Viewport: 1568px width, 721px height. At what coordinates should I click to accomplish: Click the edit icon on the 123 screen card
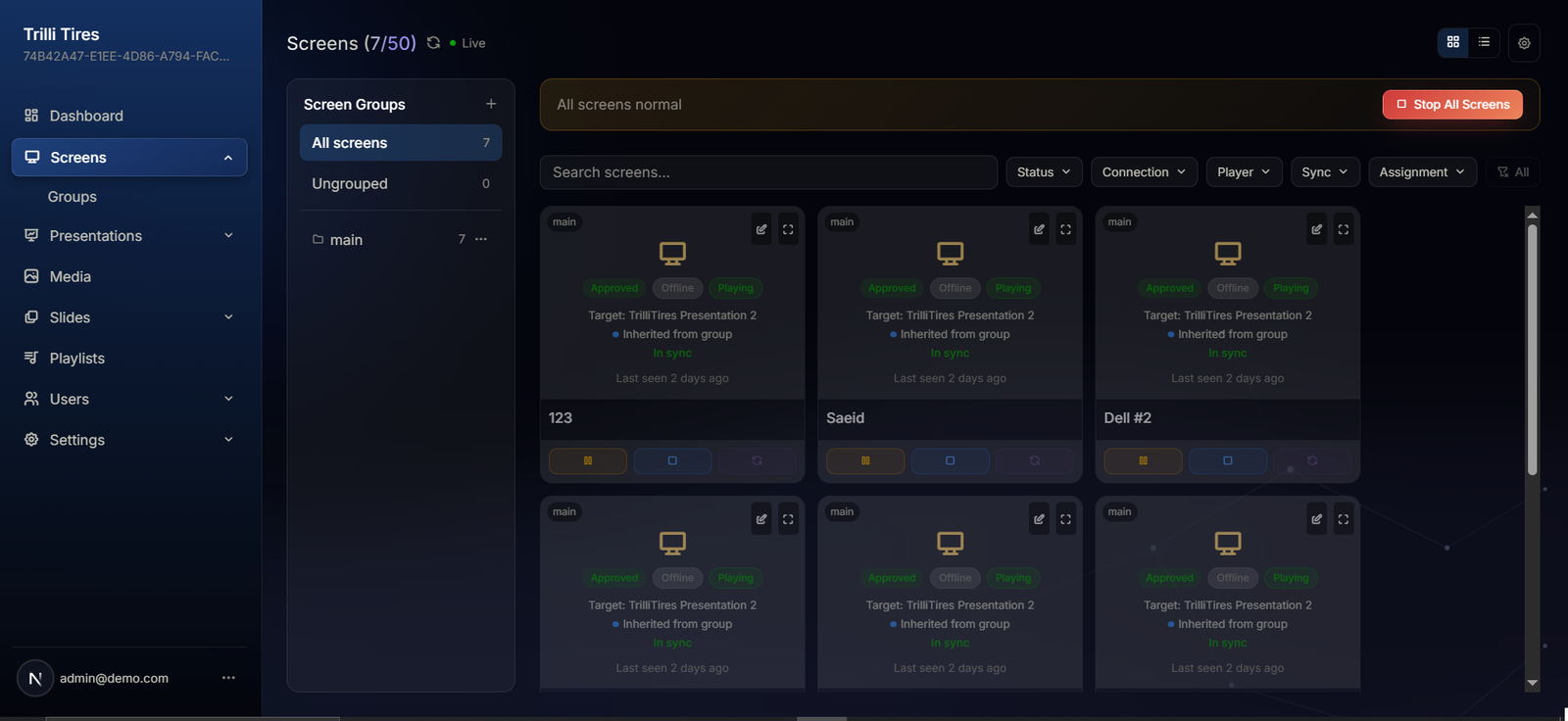click(761, 229)
